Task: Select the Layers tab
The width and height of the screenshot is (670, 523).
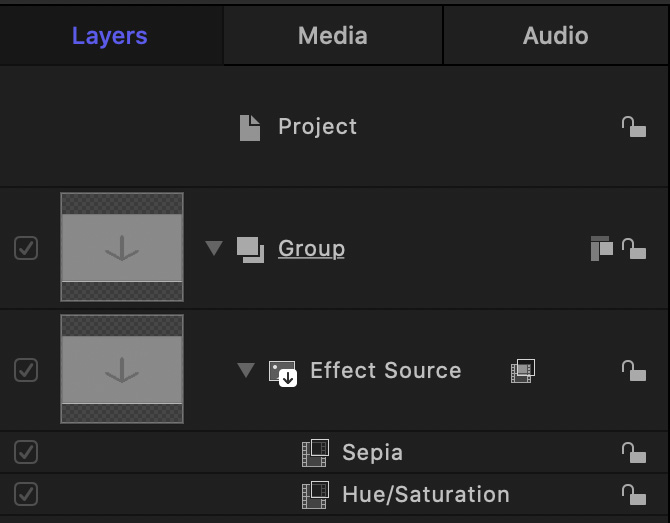Action: [110, 36]
